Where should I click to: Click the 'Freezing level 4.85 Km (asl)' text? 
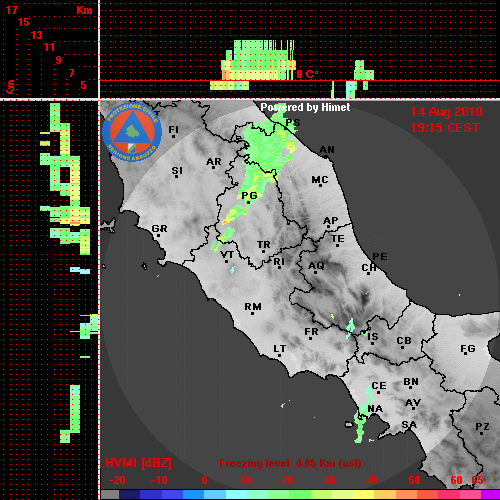pos(290,463)
